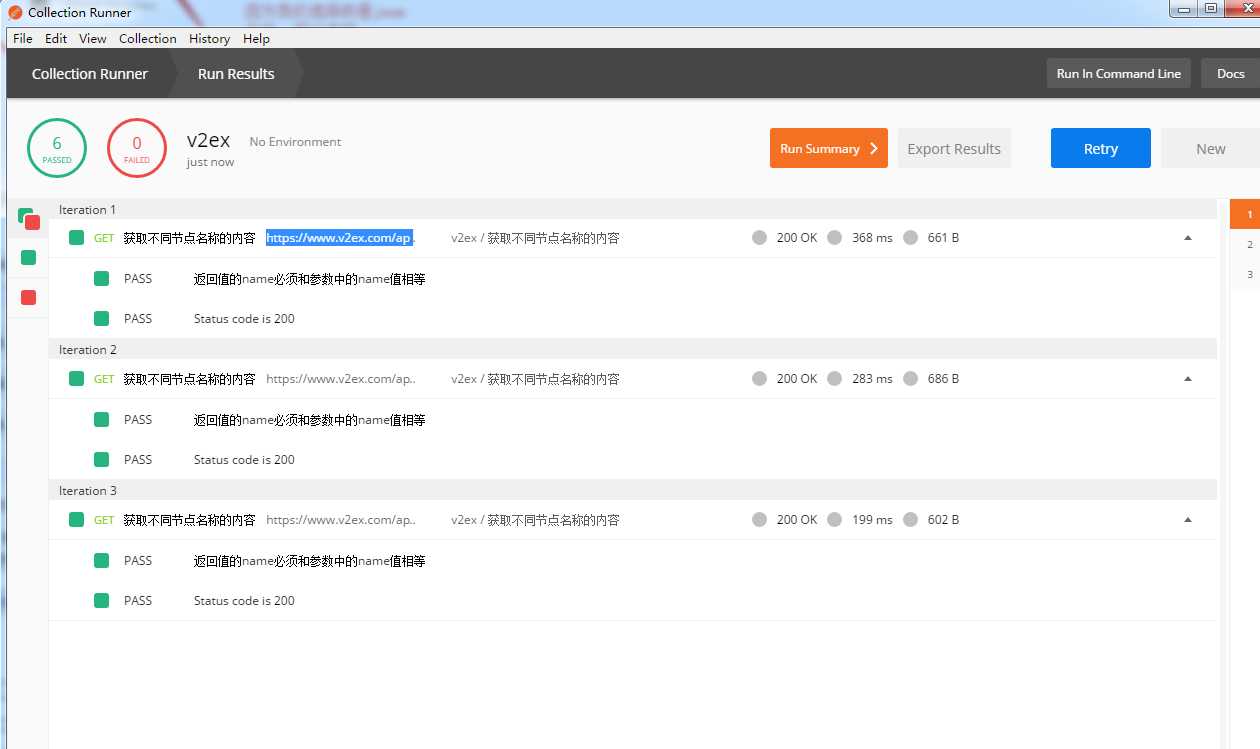Open the File menu
Screen dimensions: 1260x749
click(22, 38)
